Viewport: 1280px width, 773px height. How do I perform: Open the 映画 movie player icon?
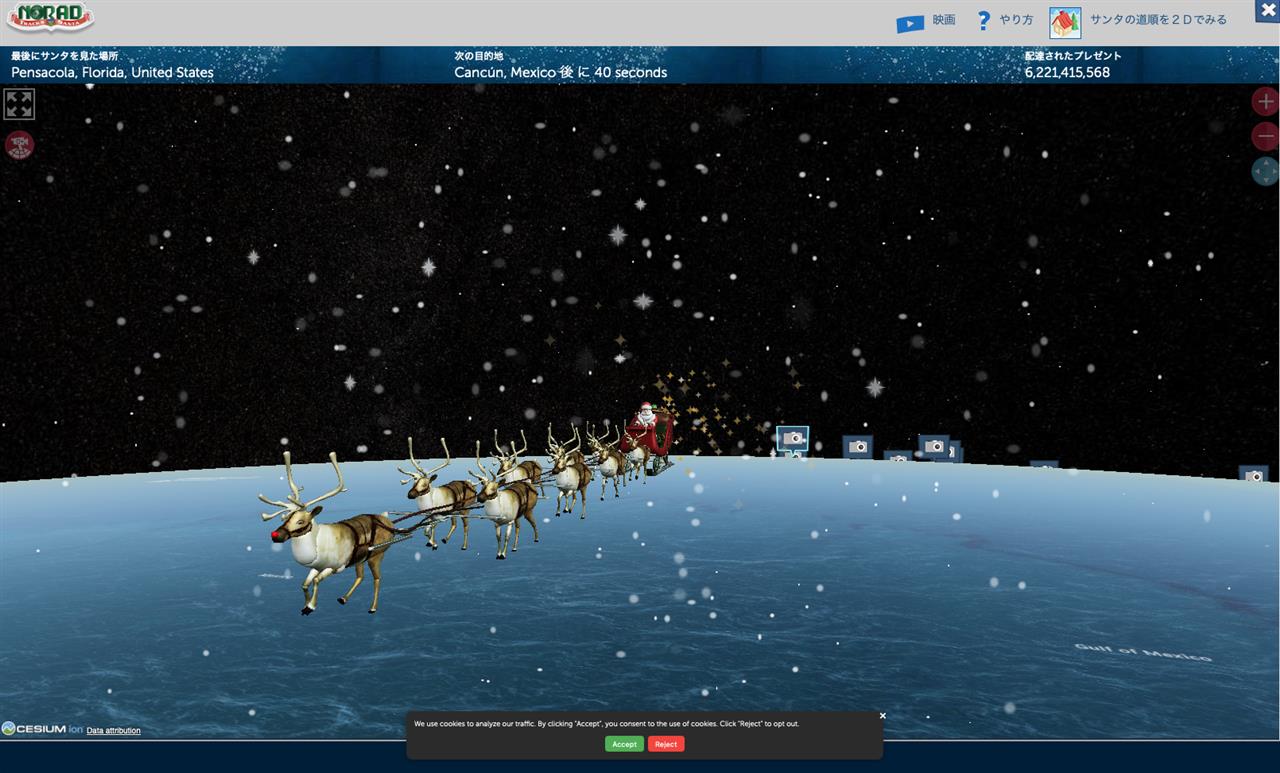click(x=910, y=23)
